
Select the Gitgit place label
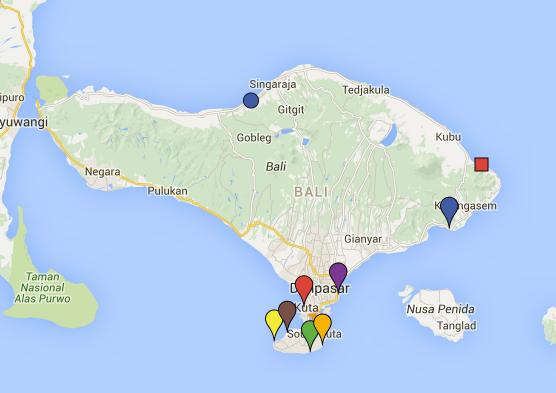tap(291, 110)
